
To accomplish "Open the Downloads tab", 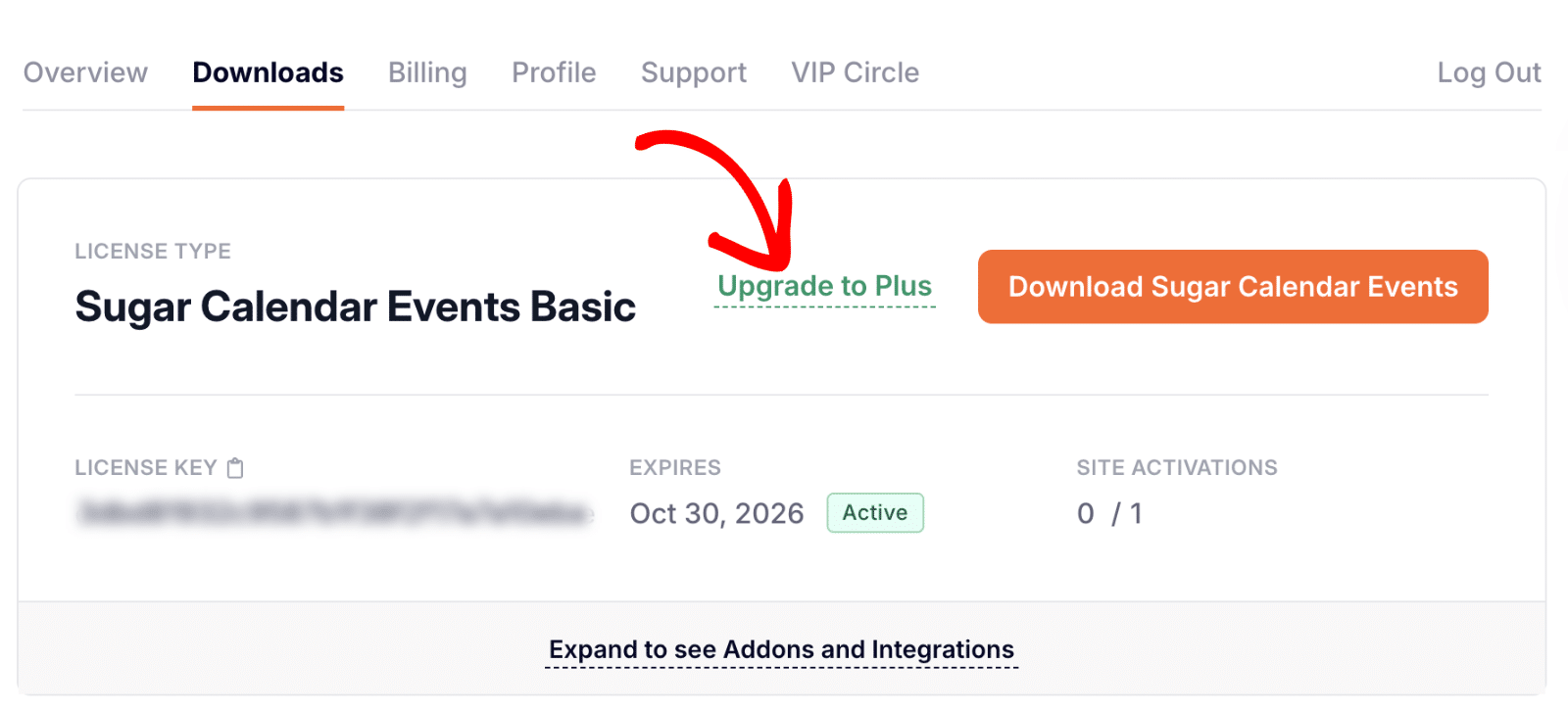I will click(268, 72).
